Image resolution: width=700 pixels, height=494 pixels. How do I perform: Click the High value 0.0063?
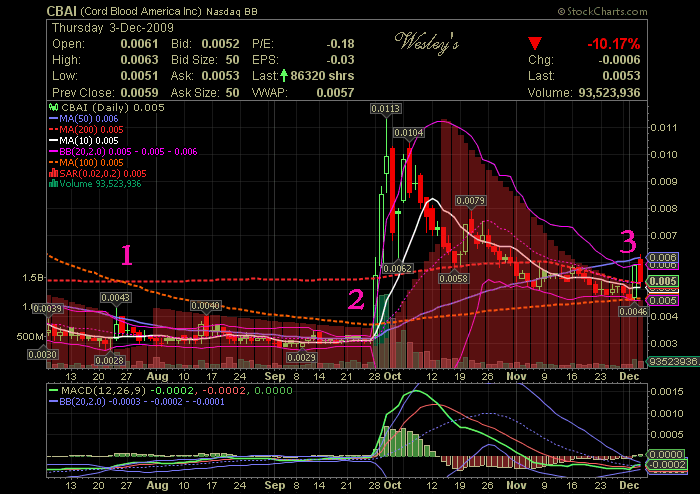pos(139,60)
